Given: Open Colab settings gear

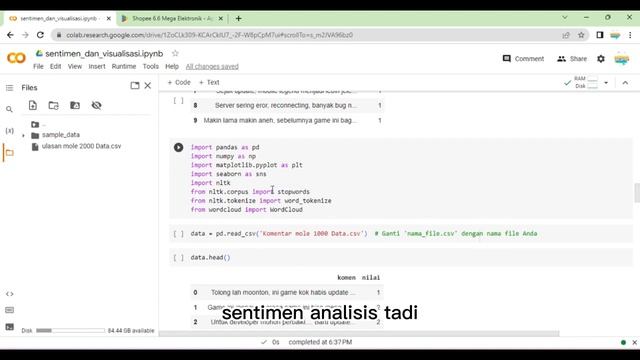Looking at the screenshot, I should (601, 59).
